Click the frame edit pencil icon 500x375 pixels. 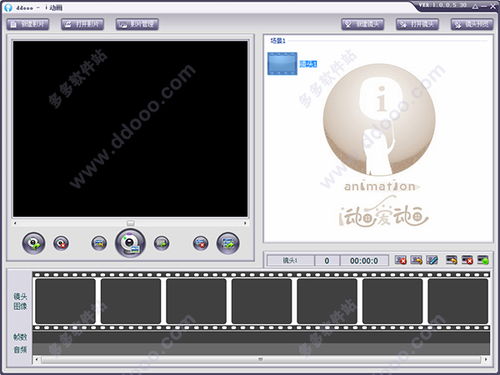(432, 260)
